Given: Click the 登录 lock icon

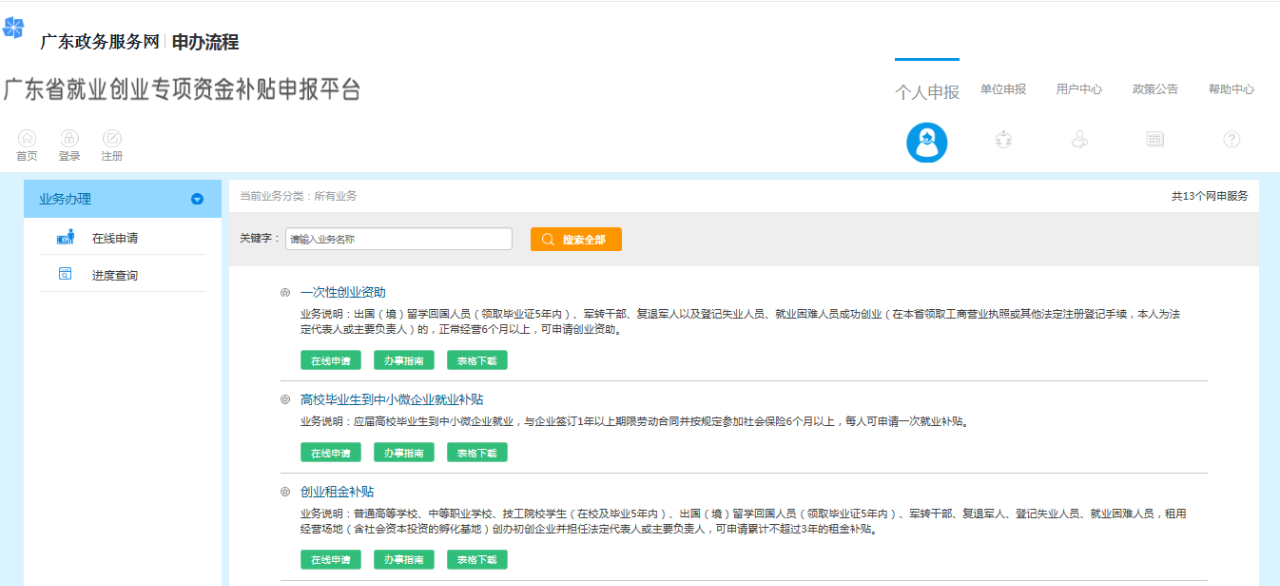Looking at the screenshot, I should (69, 138).
